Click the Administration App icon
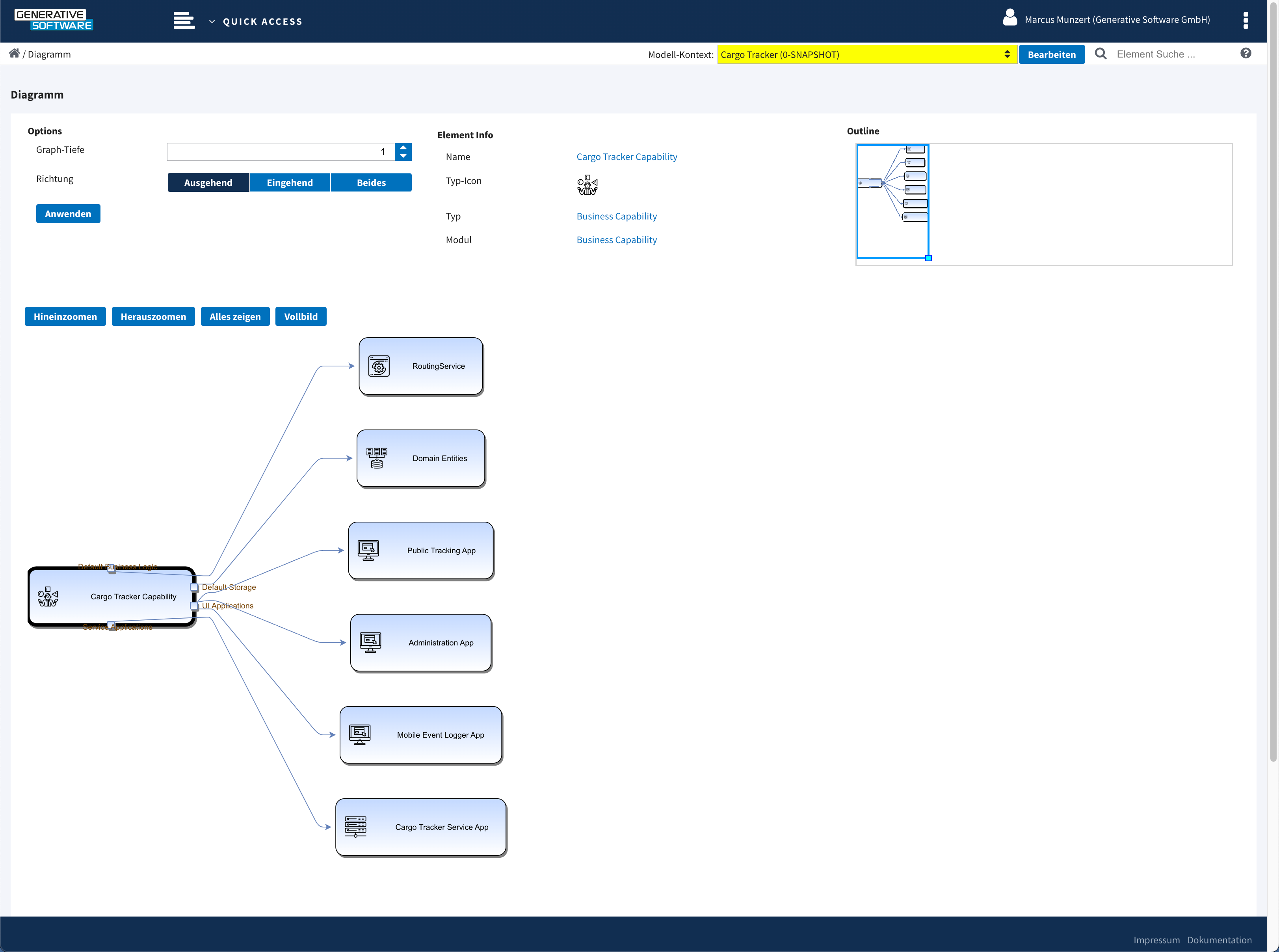This screenshot has width=1279, height=952. click(370, 642)
